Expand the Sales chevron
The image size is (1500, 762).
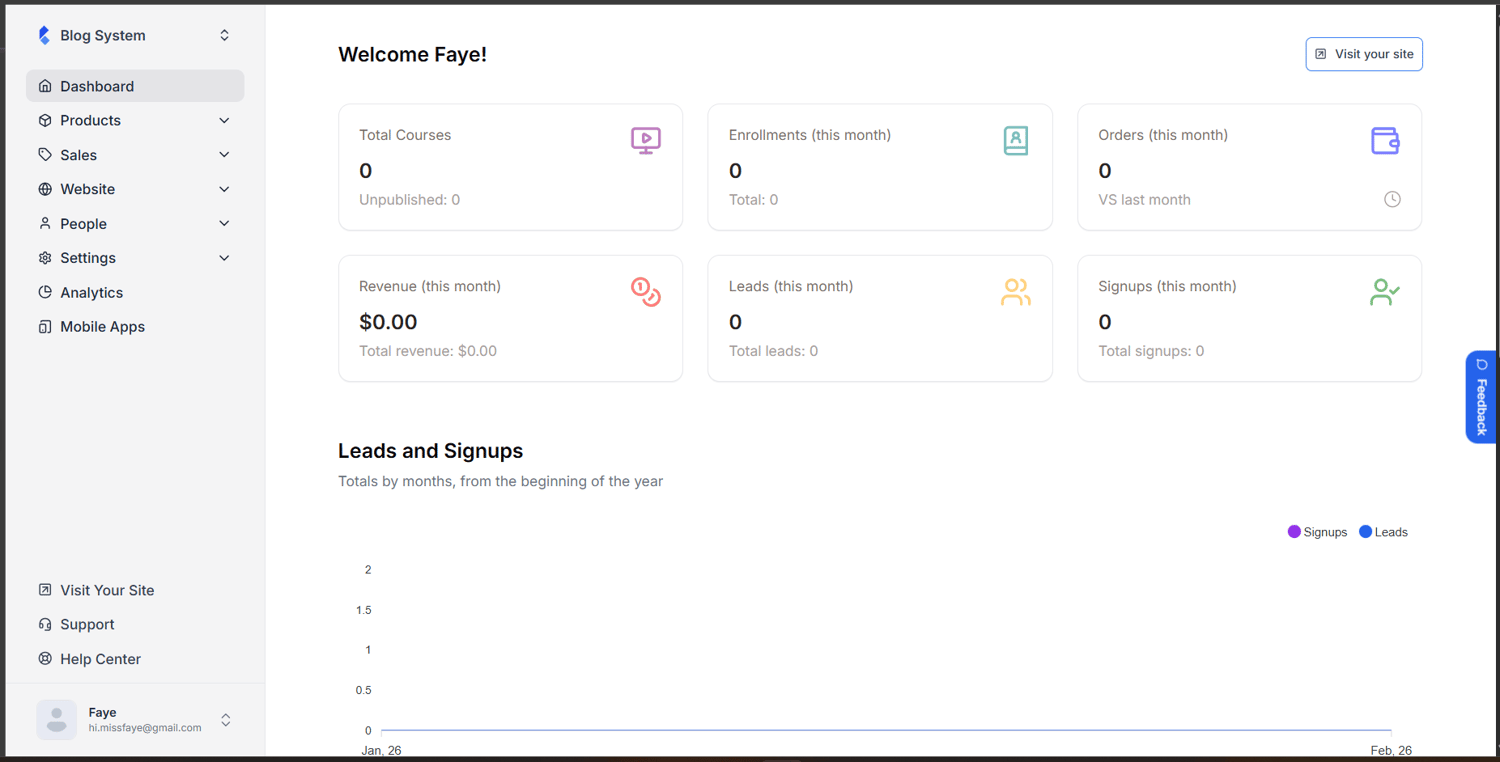pos(224,155)
